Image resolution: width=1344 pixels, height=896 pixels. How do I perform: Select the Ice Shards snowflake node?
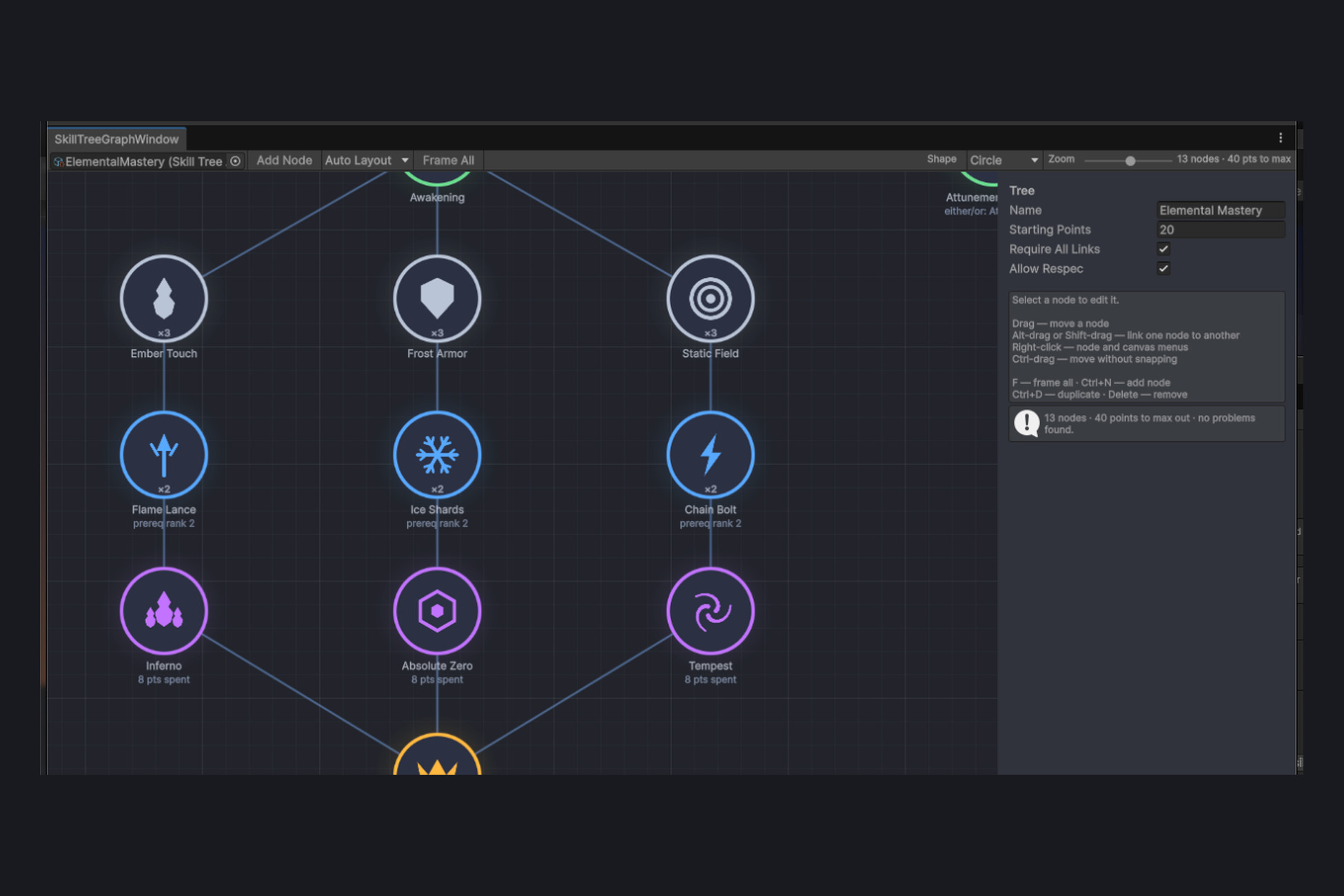pos(437,455)
